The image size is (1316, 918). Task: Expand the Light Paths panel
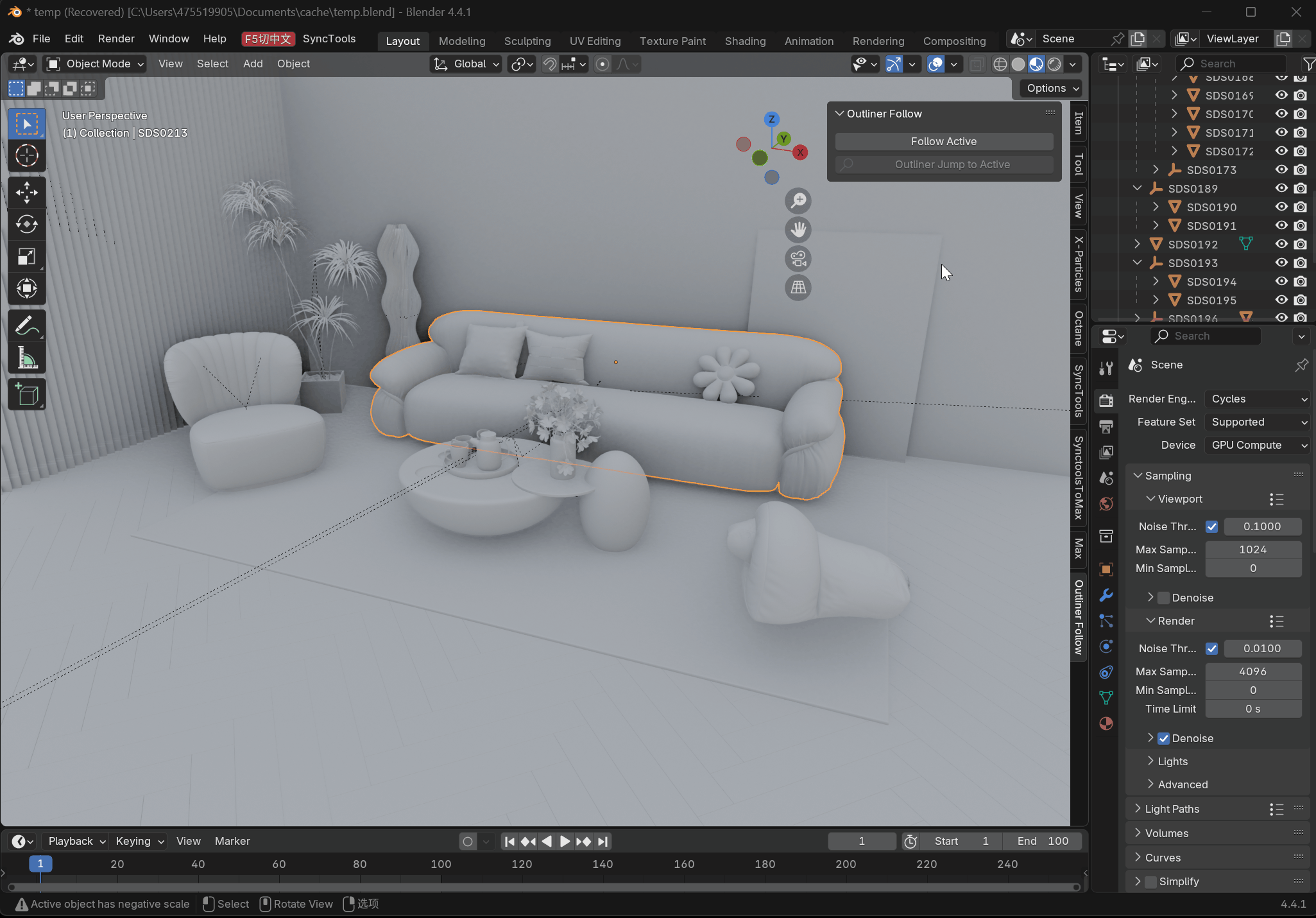coord(1172,809)
